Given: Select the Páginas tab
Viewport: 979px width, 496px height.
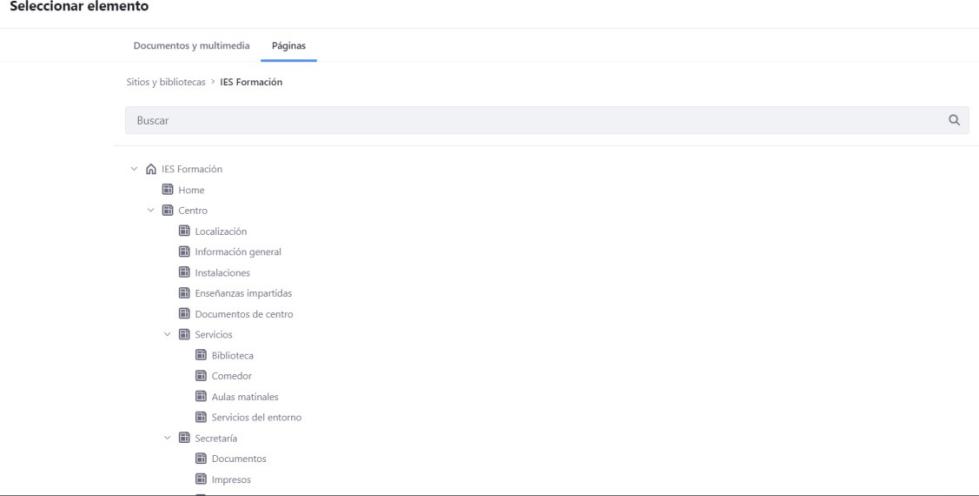Looking at the screenshot, I should pos(288,46).
